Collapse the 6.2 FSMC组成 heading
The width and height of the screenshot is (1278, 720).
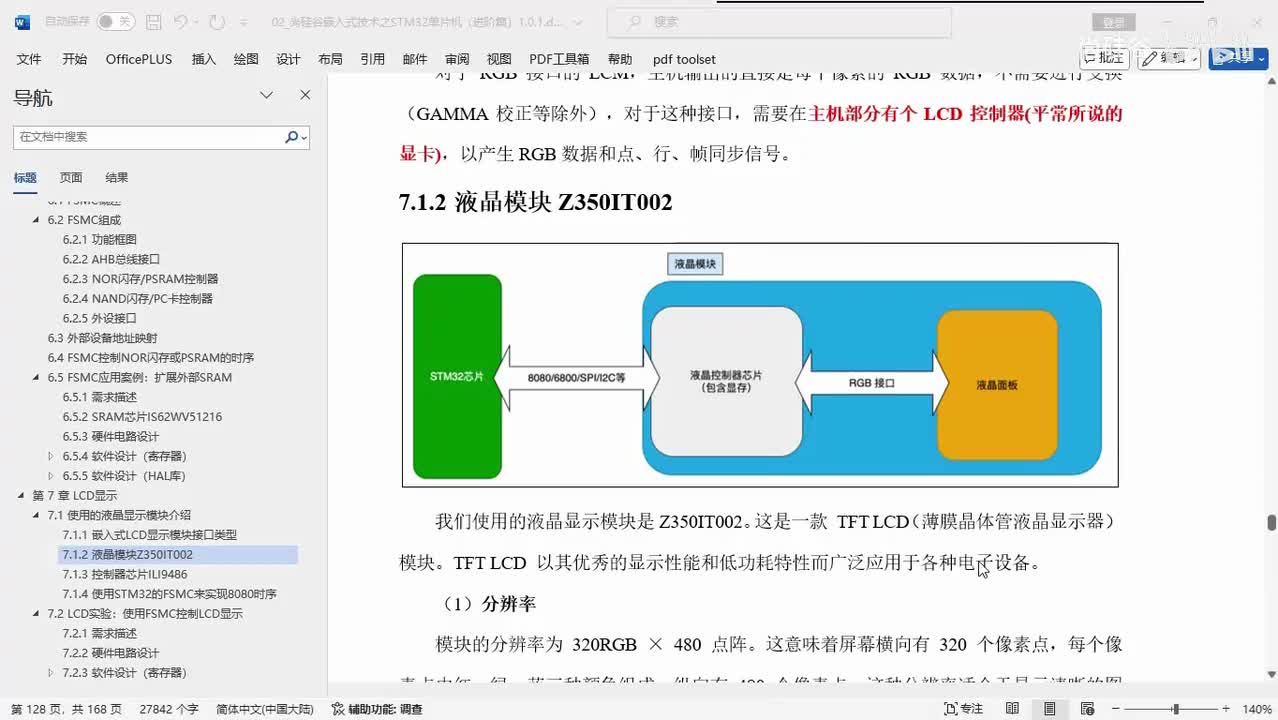pyautogui.click(x=37, y=220)
